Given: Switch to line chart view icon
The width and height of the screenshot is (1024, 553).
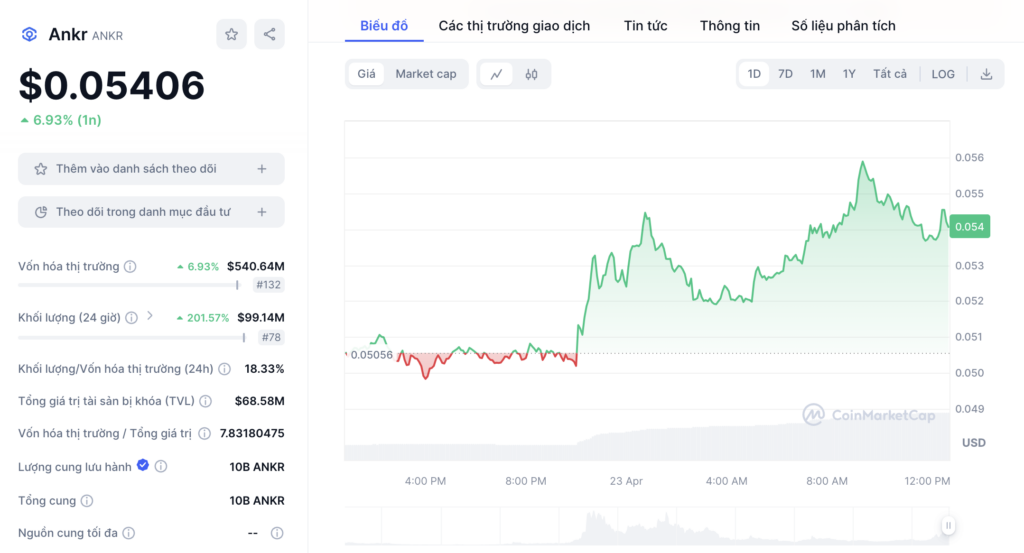Looking at the screenshot, I should click(496, 74).
